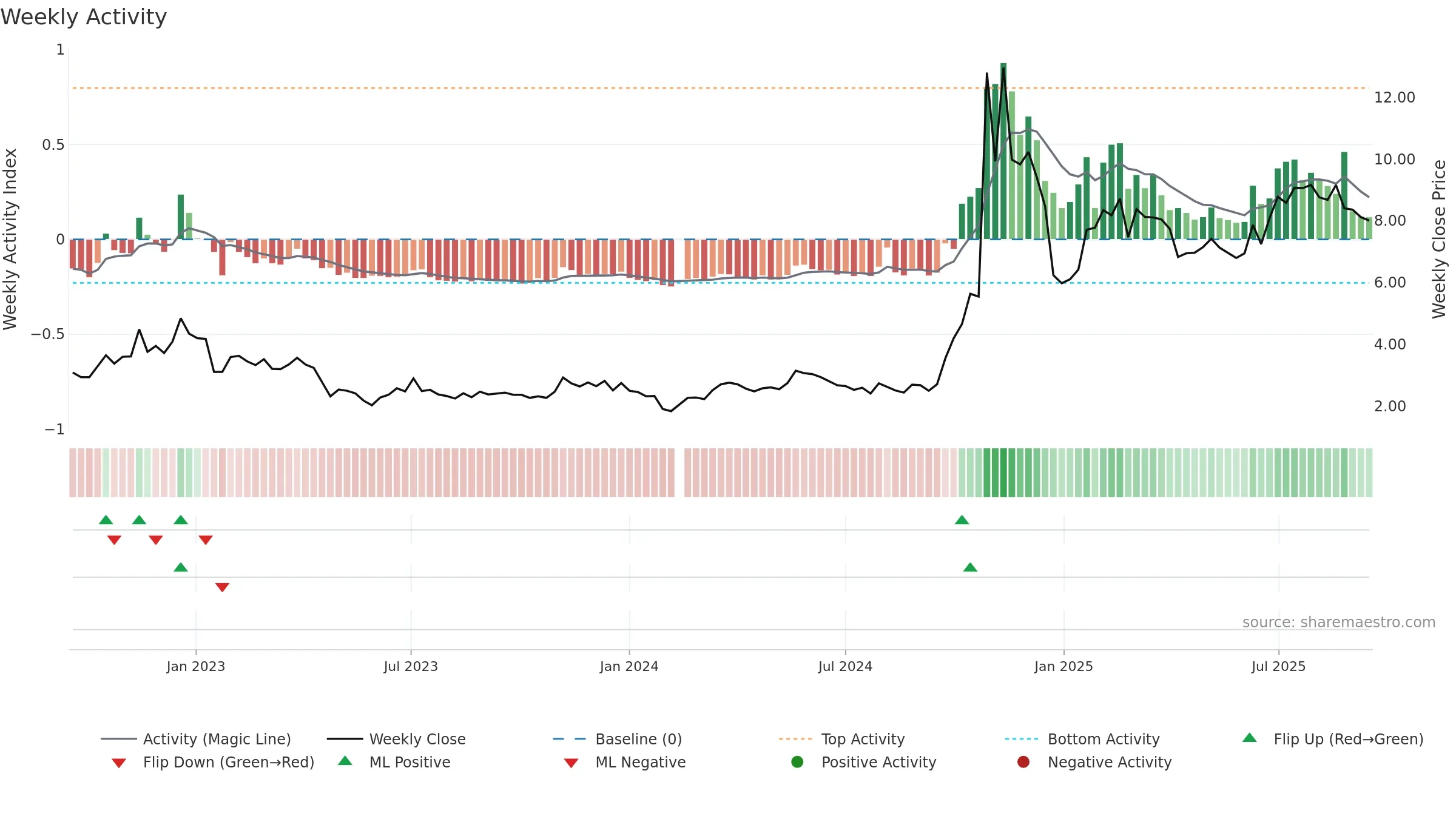Select the first Flip Up marker in late 2022
Screen dimensions: 1456x819
tap(106, 520)
